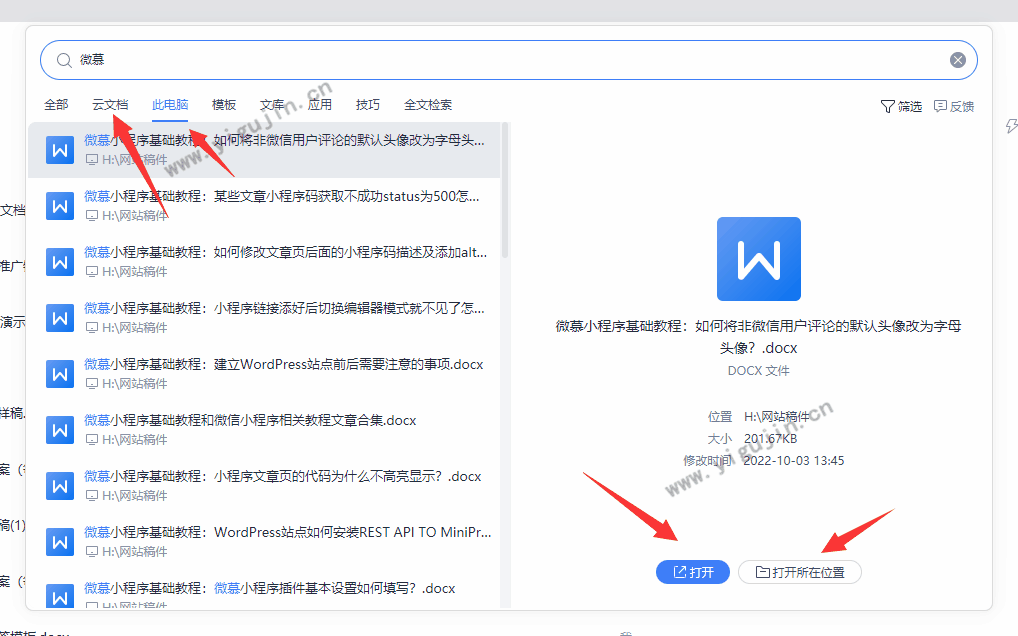Click the H:\网站稿件 path under 代码为什么不高亮 result
This screenshot has height=636, width=1018.
[134, 495]
